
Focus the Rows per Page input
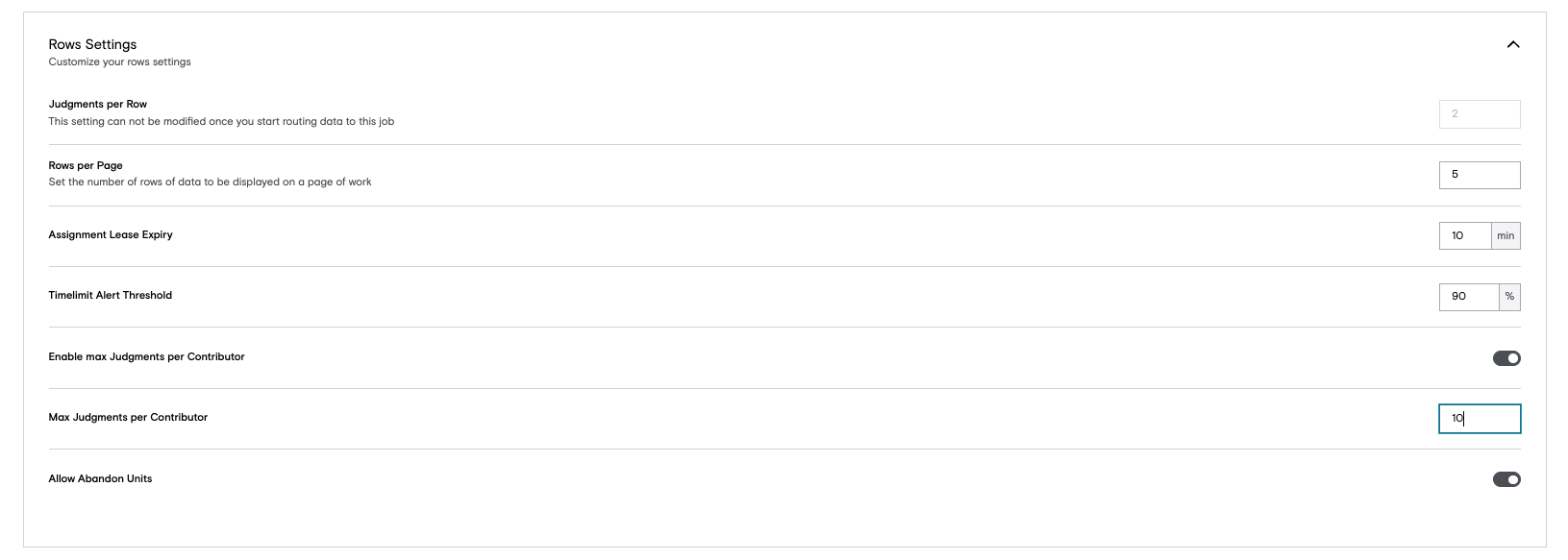(1479, 175)
